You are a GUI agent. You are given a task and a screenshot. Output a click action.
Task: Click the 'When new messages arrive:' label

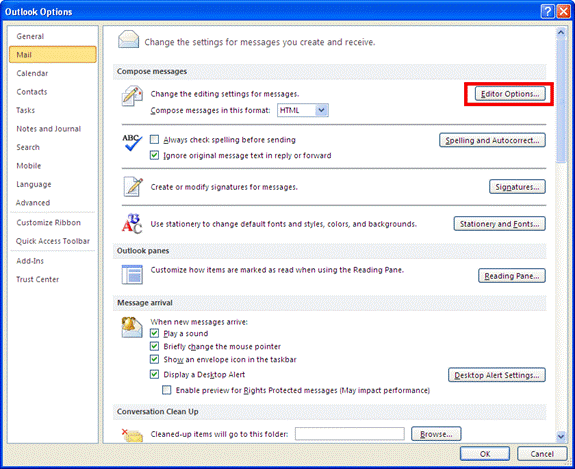coord(199,322)
